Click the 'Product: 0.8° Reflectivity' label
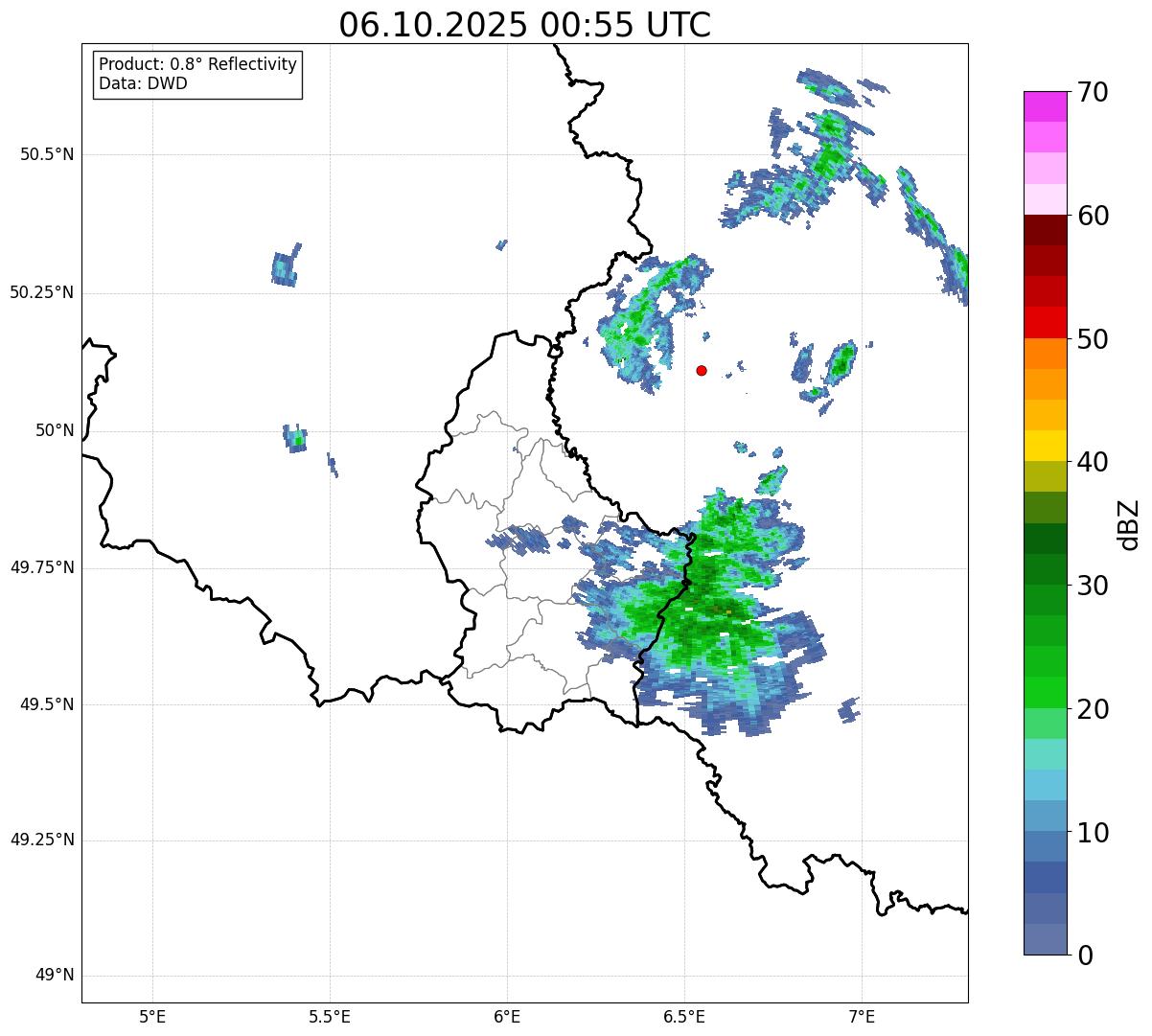 click(198, 64)
